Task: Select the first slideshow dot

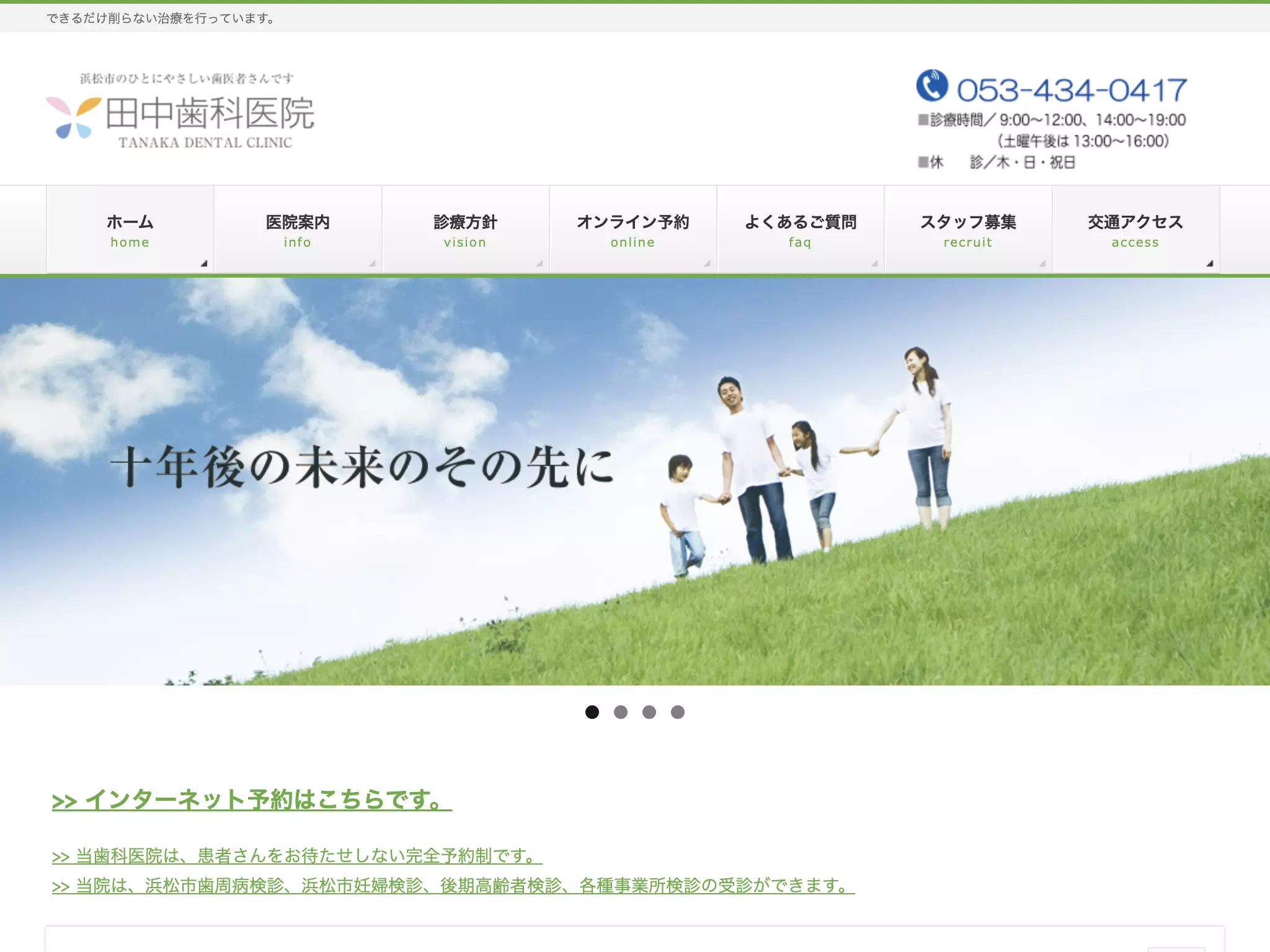Action: tap(592, 712)
